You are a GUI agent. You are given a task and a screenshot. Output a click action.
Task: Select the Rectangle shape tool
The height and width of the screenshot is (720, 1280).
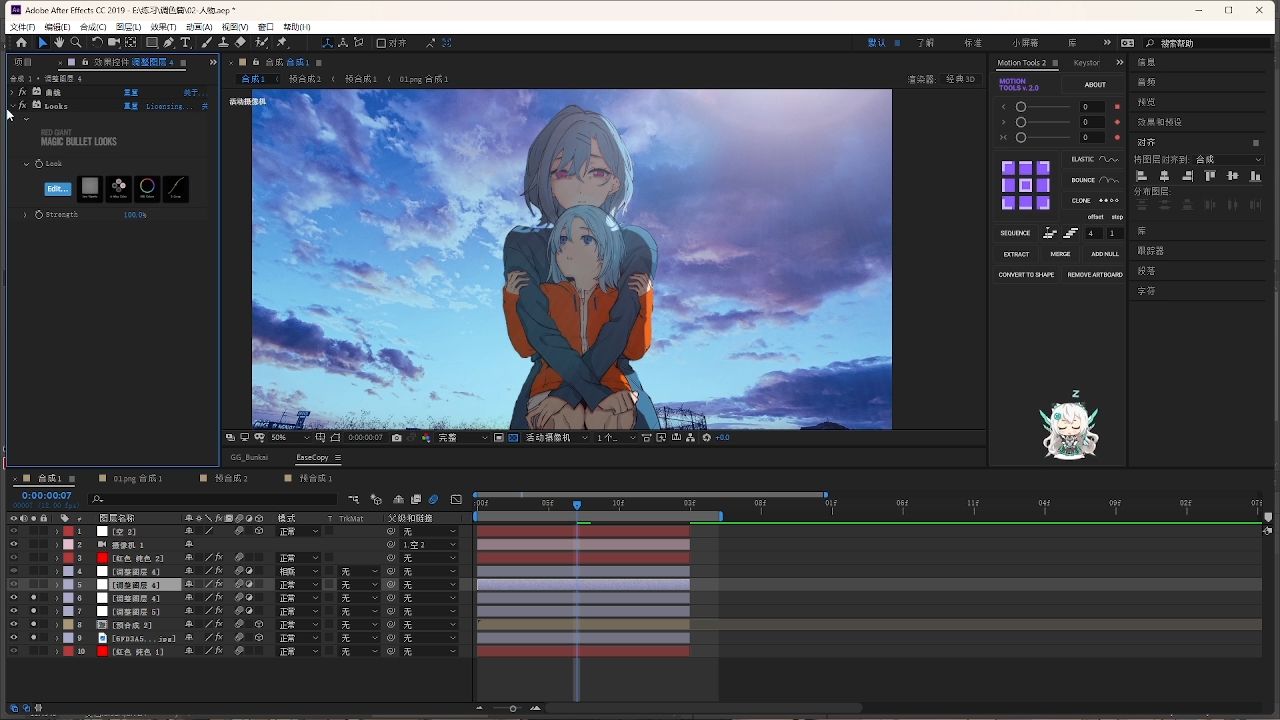pyautogui.click(x=152, y=43)
